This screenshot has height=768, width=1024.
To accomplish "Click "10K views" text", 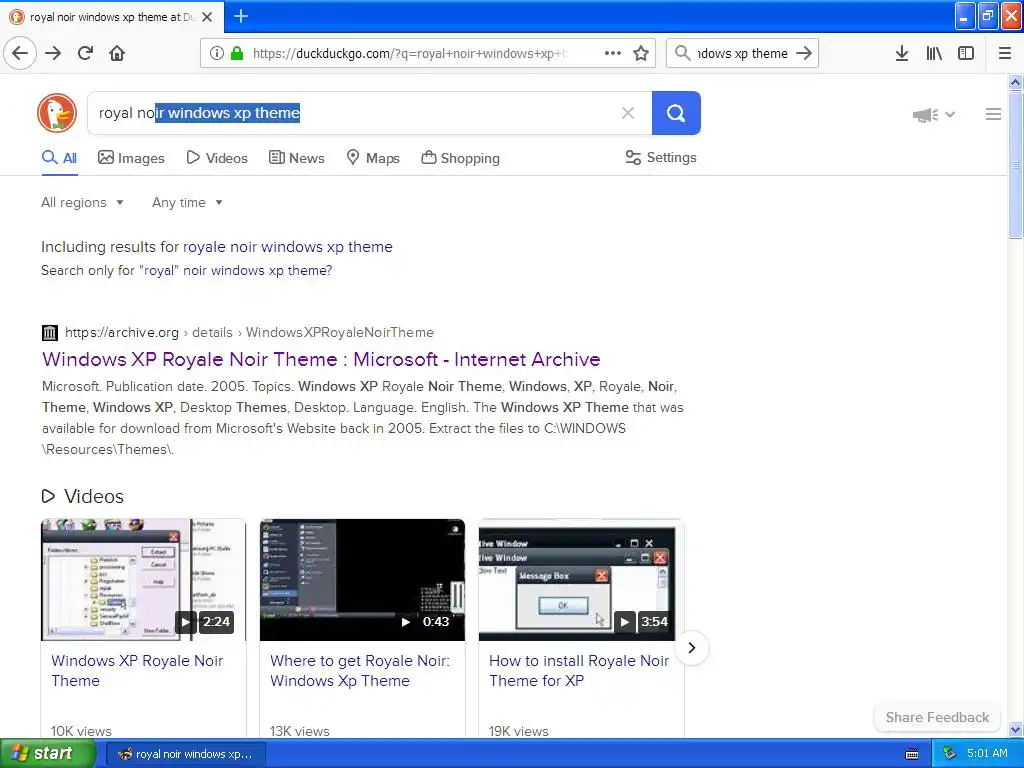I will (82, 731).
